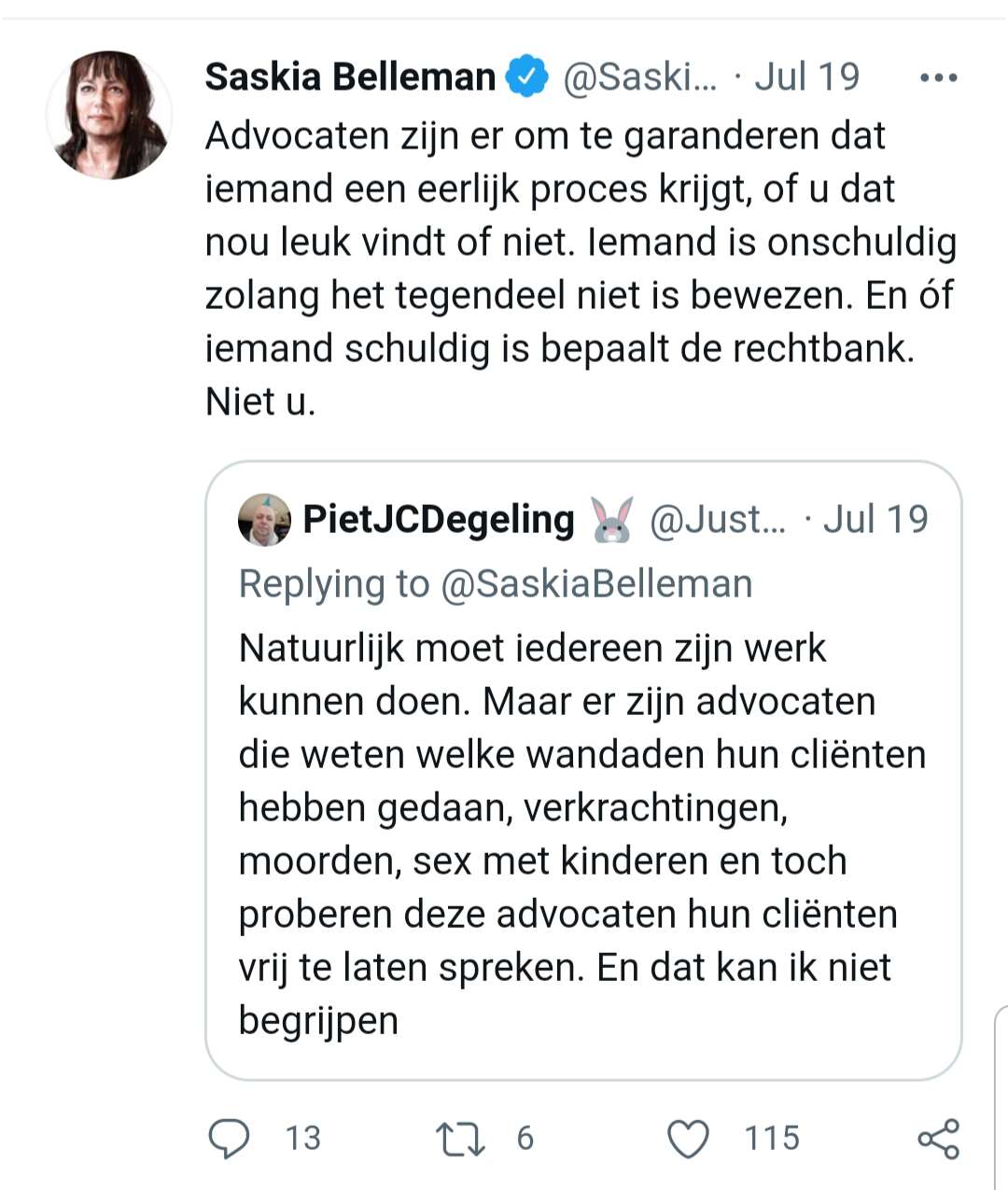Click the 13 replies count

click(x=302, y=1139)
